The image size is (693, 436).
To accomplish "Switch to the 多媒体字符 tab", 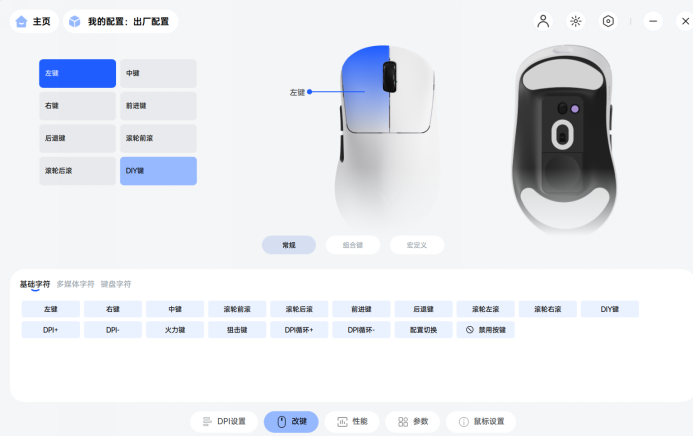I will click(76, 284).
